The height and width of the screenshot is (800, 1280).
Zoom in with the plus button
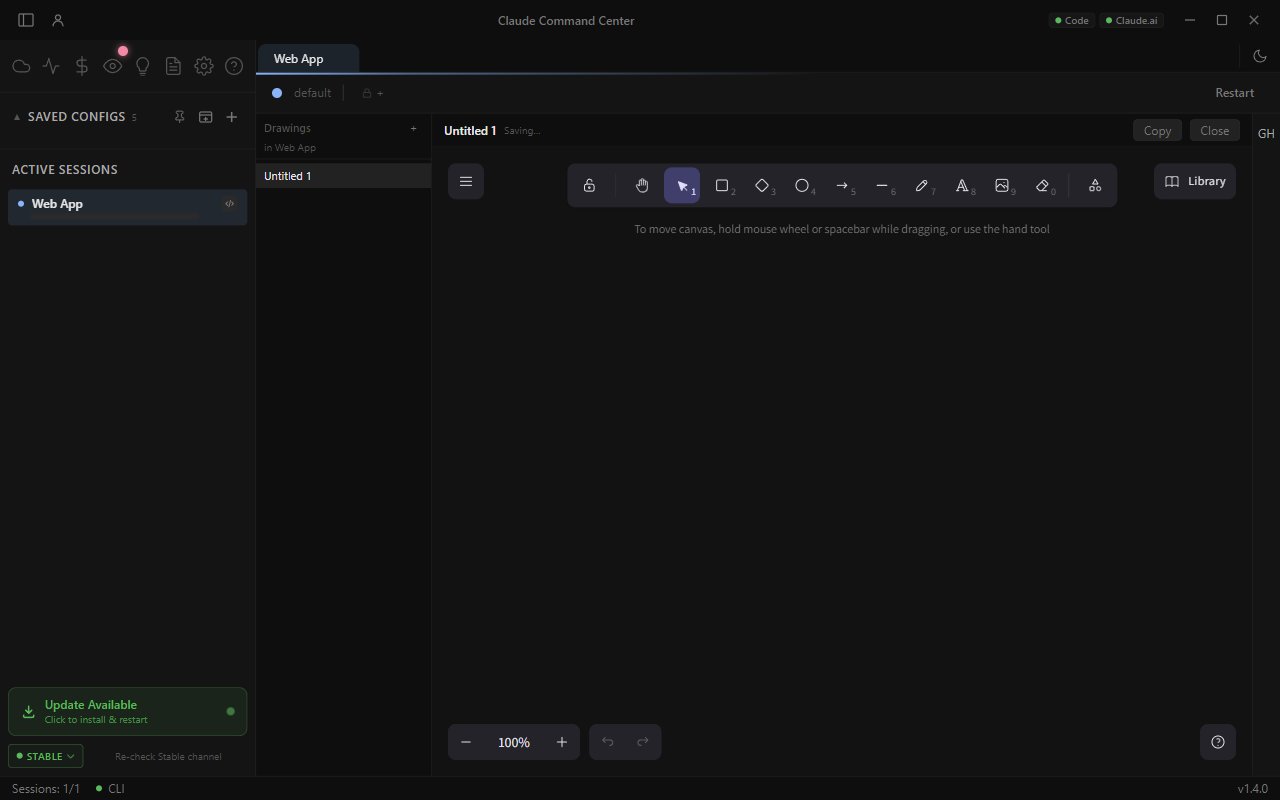pos(562,742)
